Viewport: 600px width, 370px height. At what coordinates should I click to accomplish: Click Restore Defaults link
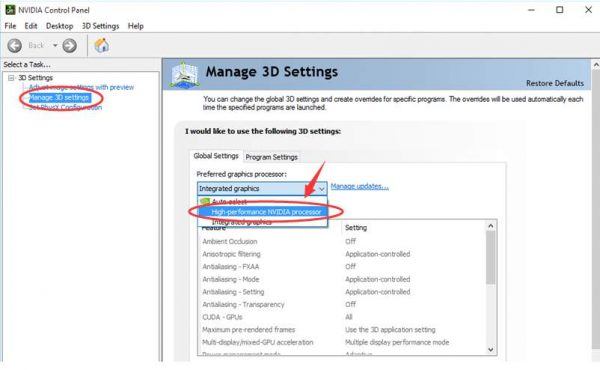(x=555, y=83)
